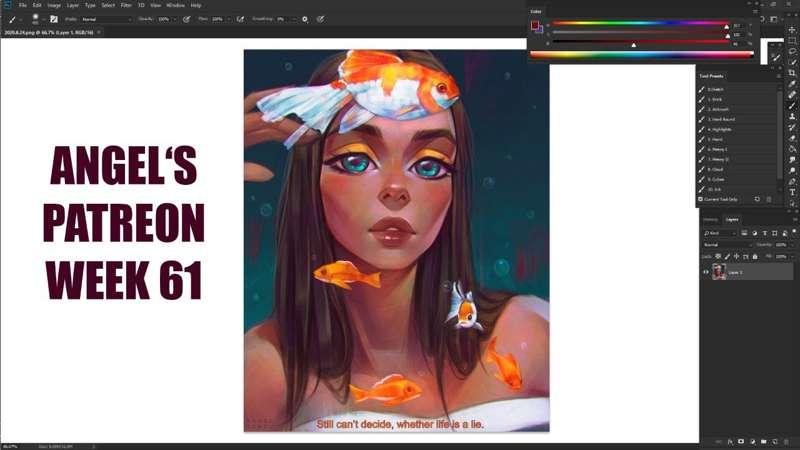Filter layers by adjustment layers

pos(755,233)
